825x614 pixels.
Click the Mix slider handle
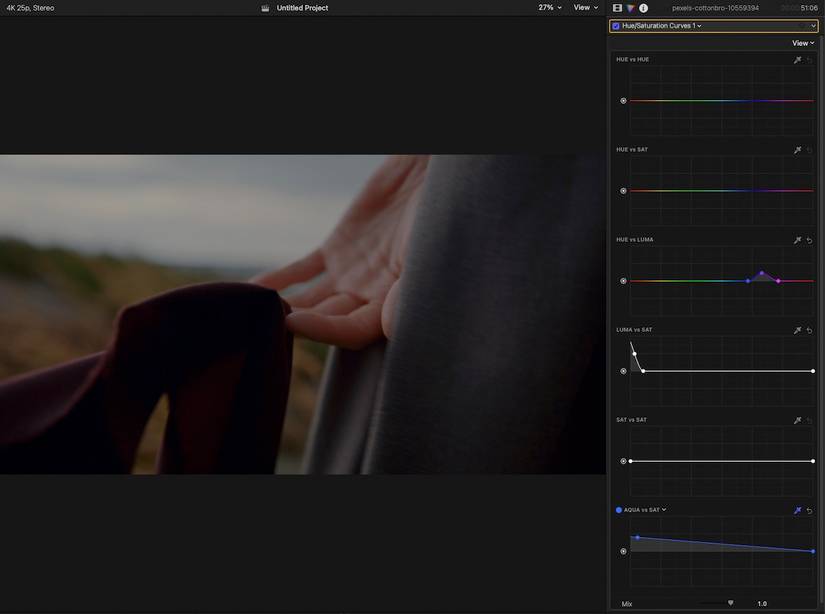tap(730, 602)
